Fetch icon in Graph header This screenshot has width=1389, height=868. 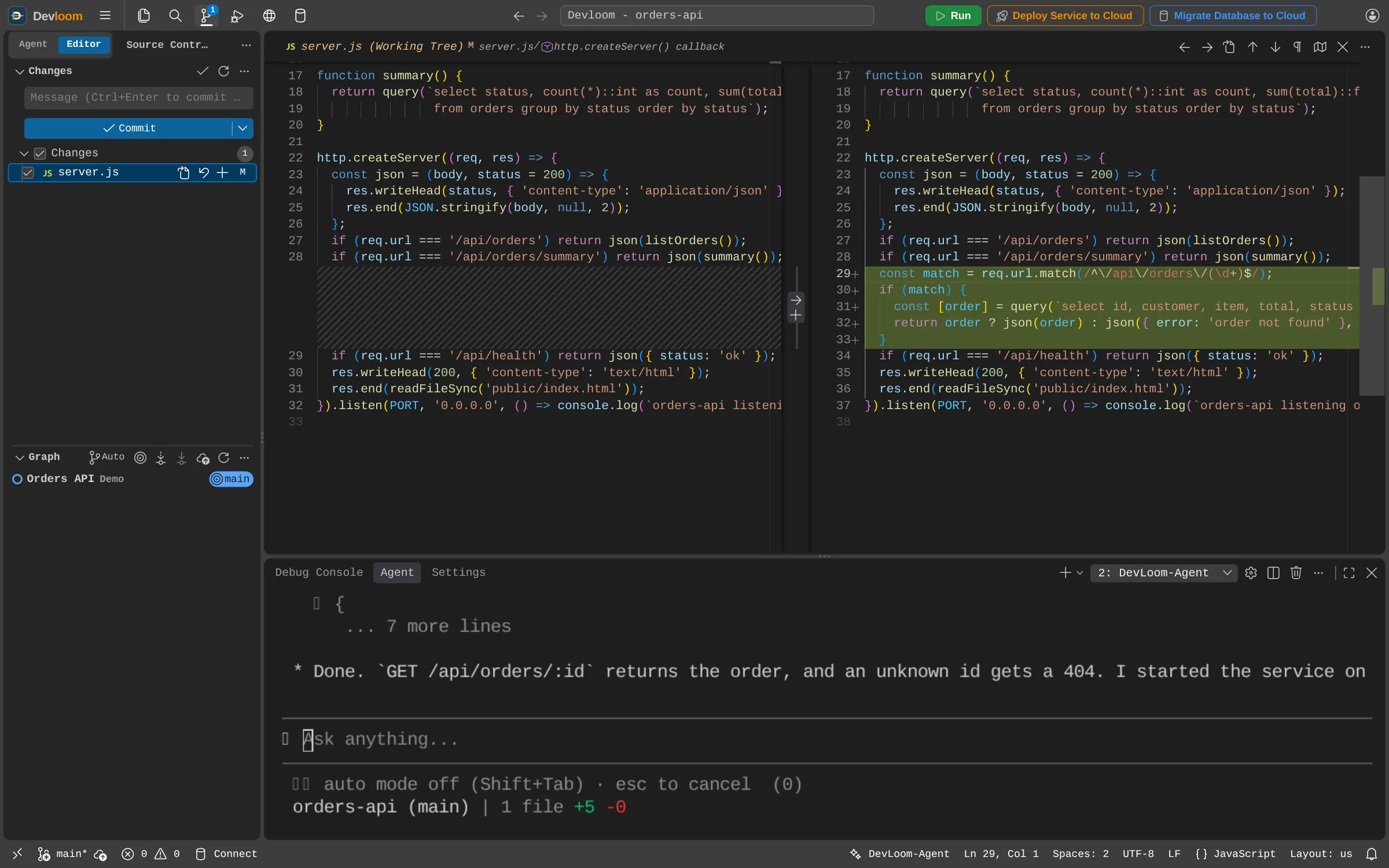tap(161, 458)
